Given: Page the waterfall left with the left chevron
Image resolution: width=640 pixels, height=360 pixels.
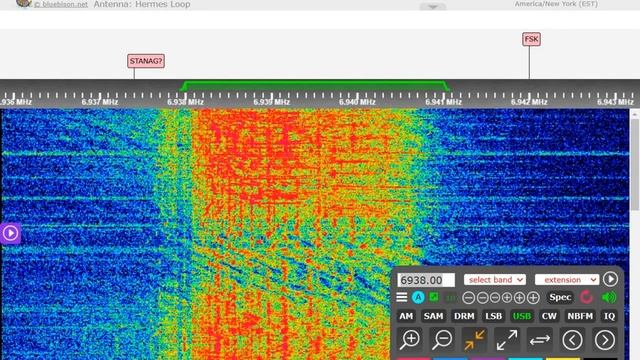Looking at the screenshot, I should tap(572, 340).
